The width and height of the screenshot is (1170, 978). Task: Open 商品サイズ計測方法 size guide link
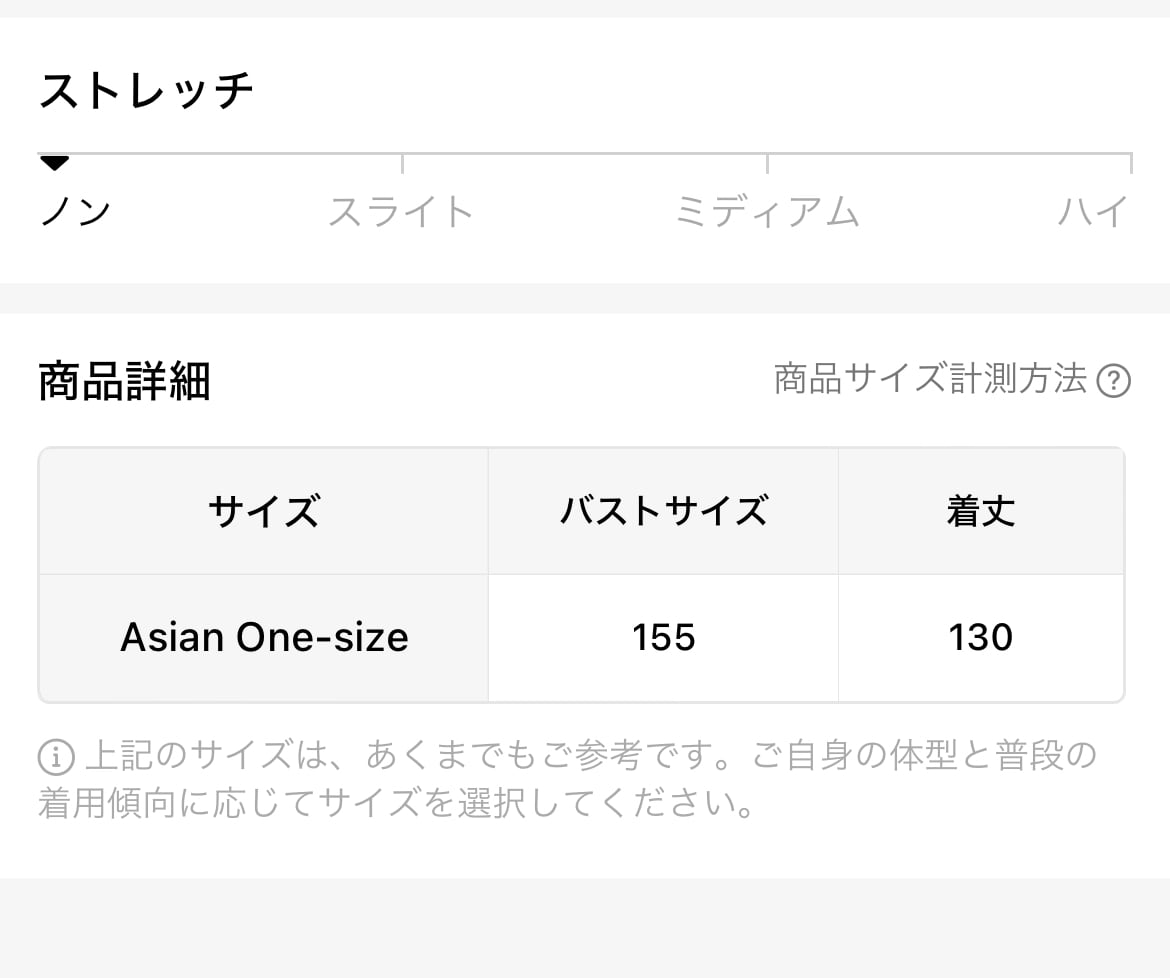[x=930, y=380]
